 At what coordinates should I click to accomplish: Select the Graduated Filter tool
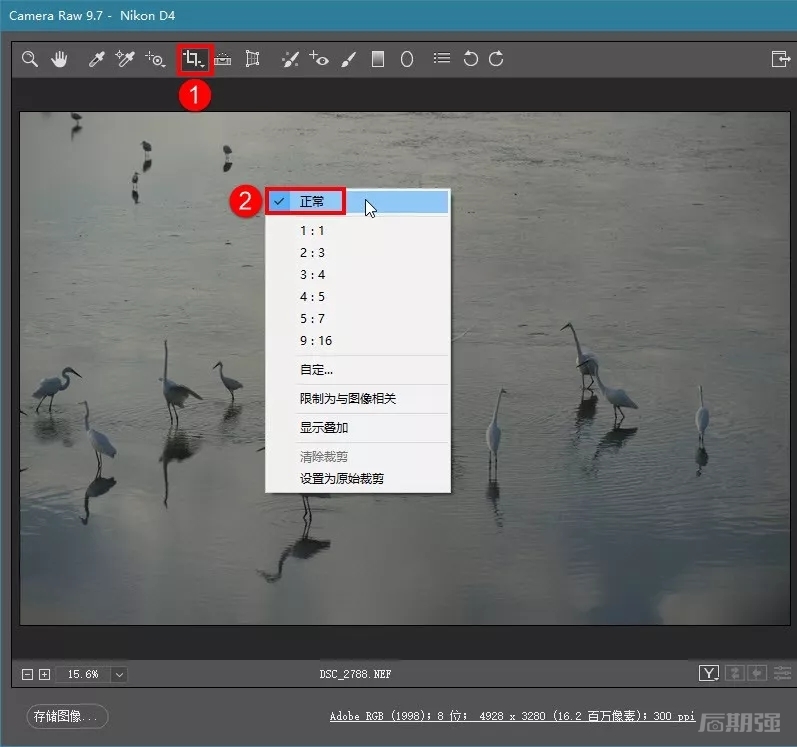point(378,59)
